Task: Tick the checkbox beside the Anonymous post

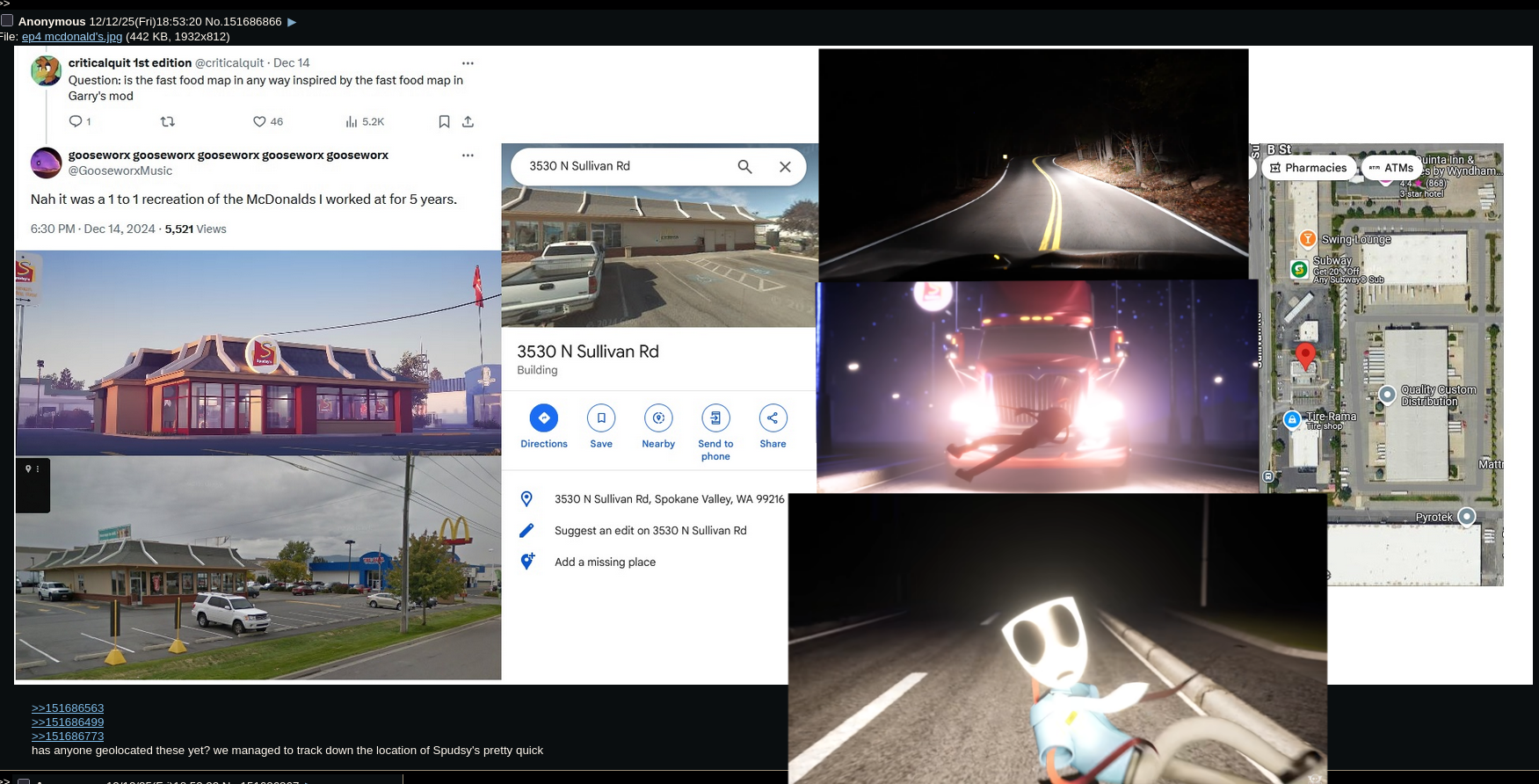Action: (7, 20)
